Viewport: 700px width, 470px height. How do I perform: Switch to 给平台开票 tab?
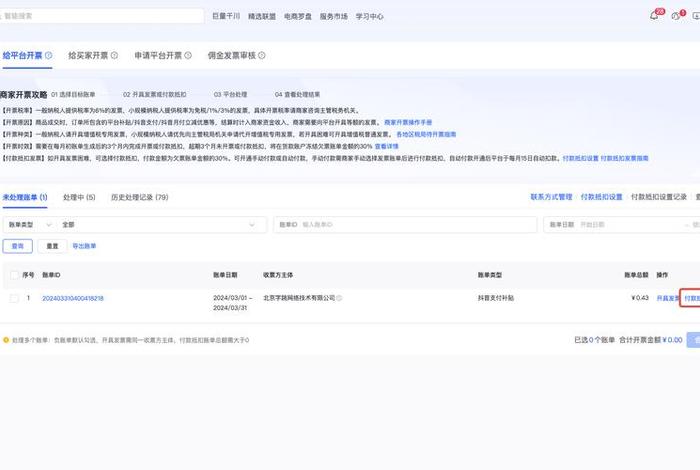(x=22, y=55)
